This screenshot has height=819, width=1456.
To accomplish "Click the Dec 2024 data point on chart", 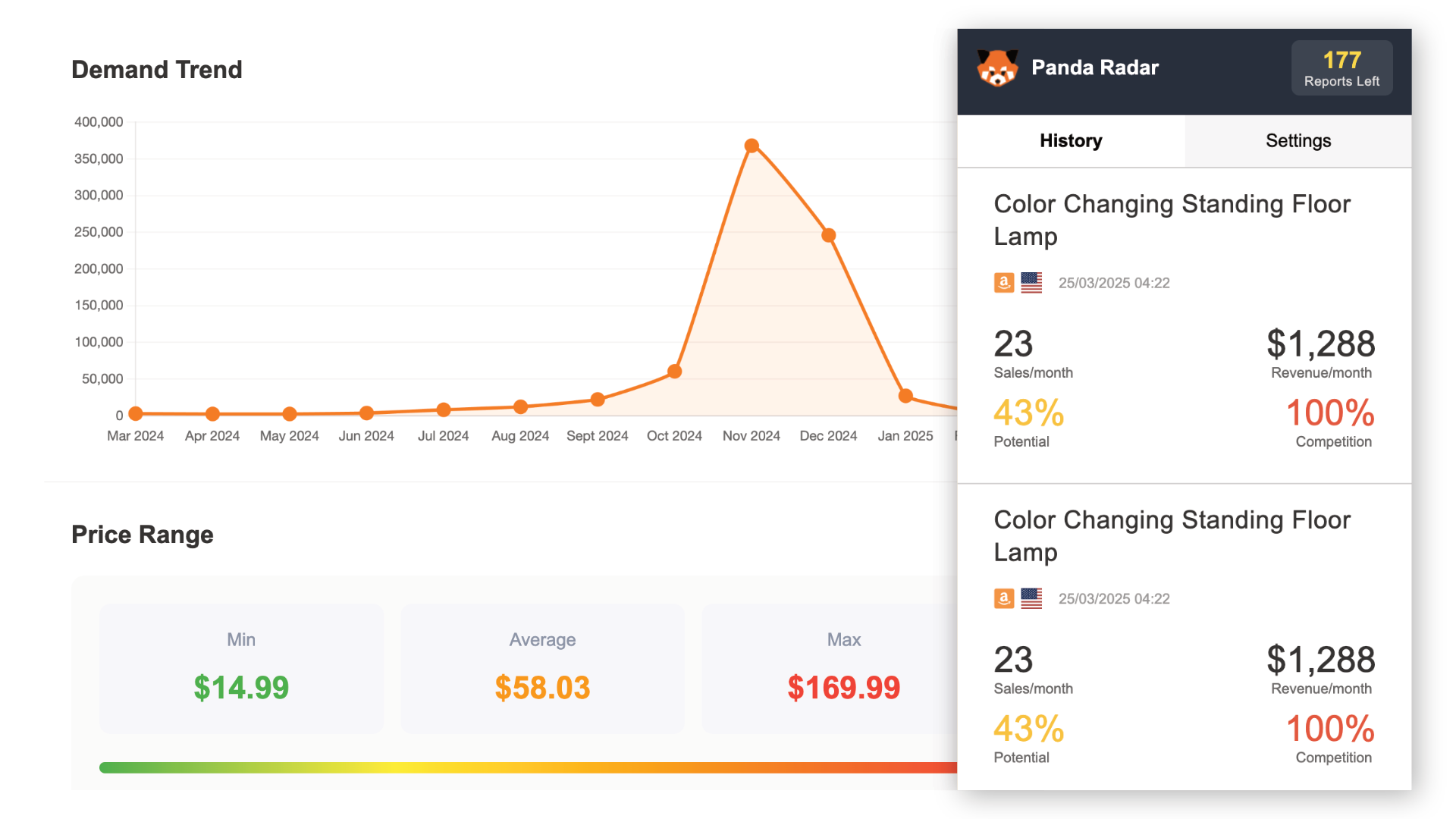I will click(x=829, y=235).
